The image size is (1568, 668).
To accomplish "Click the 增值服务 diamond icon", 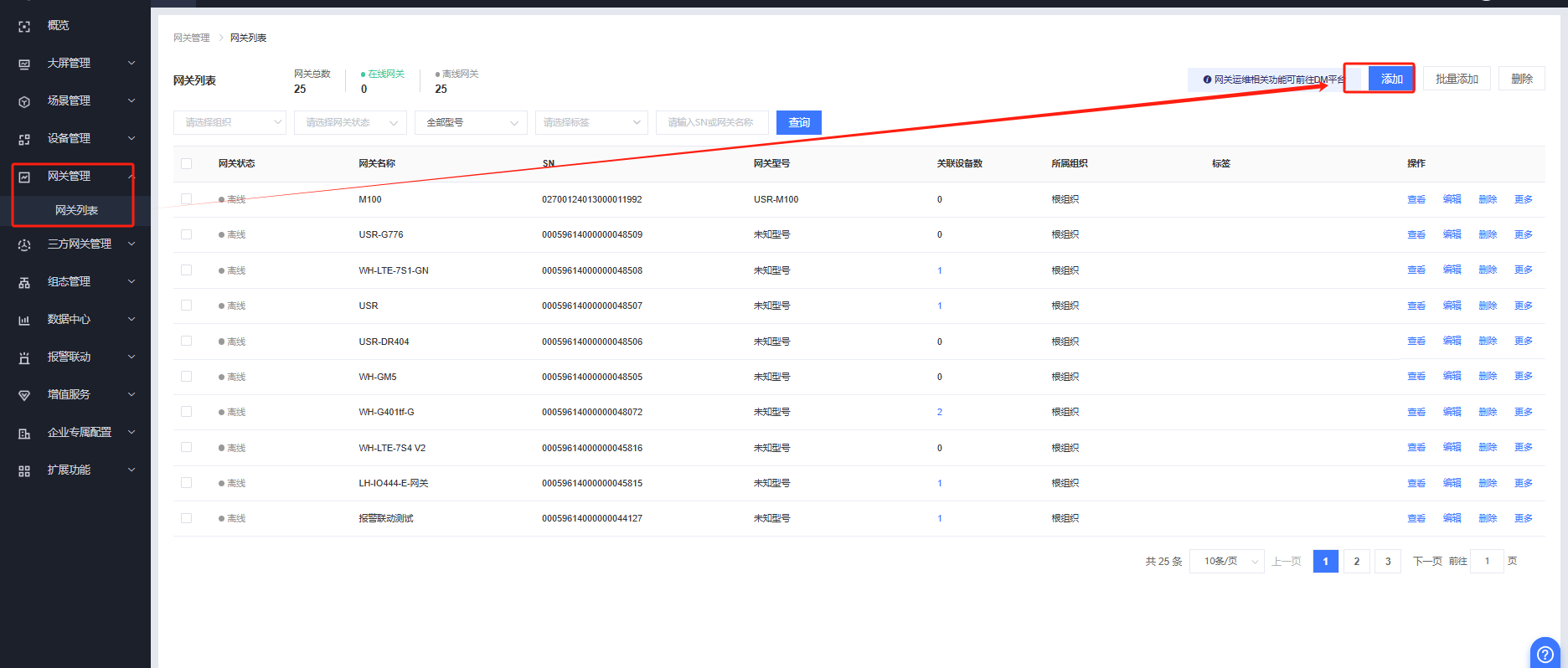I will click(x=24, y=396).
